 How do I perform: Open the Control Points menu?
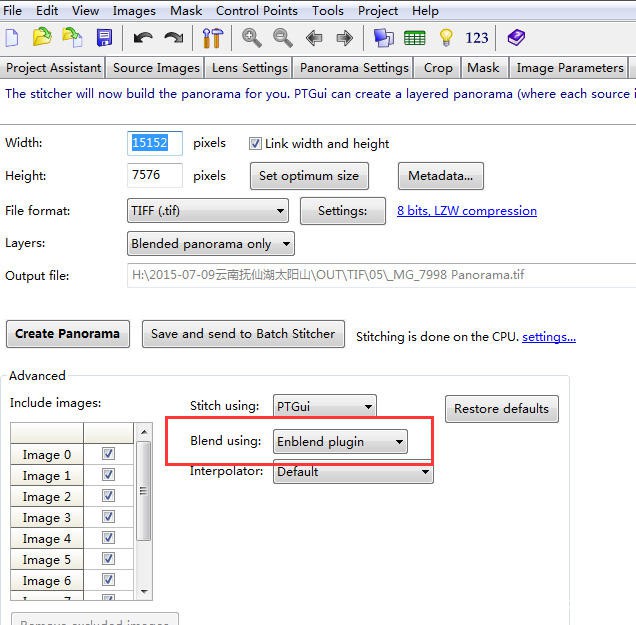pos(256,10)
